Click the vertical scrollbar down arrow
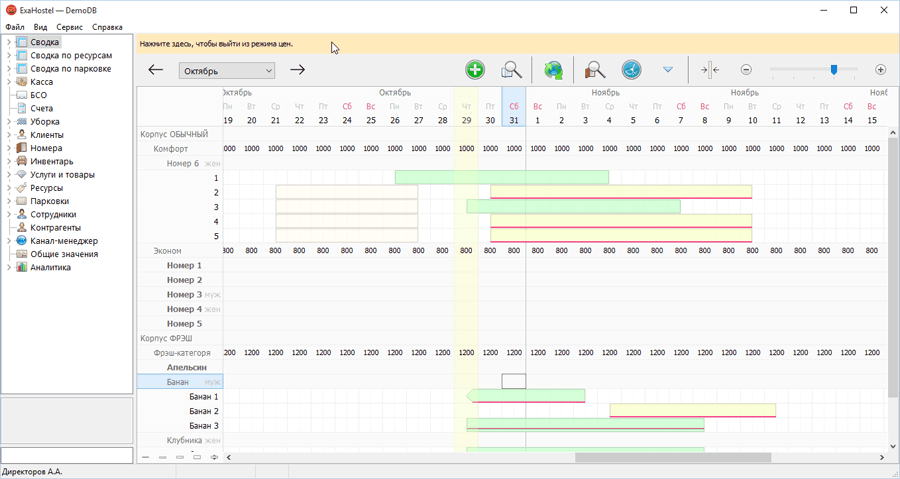The height and width of the screenshot is (479, 900). point(893,446)
